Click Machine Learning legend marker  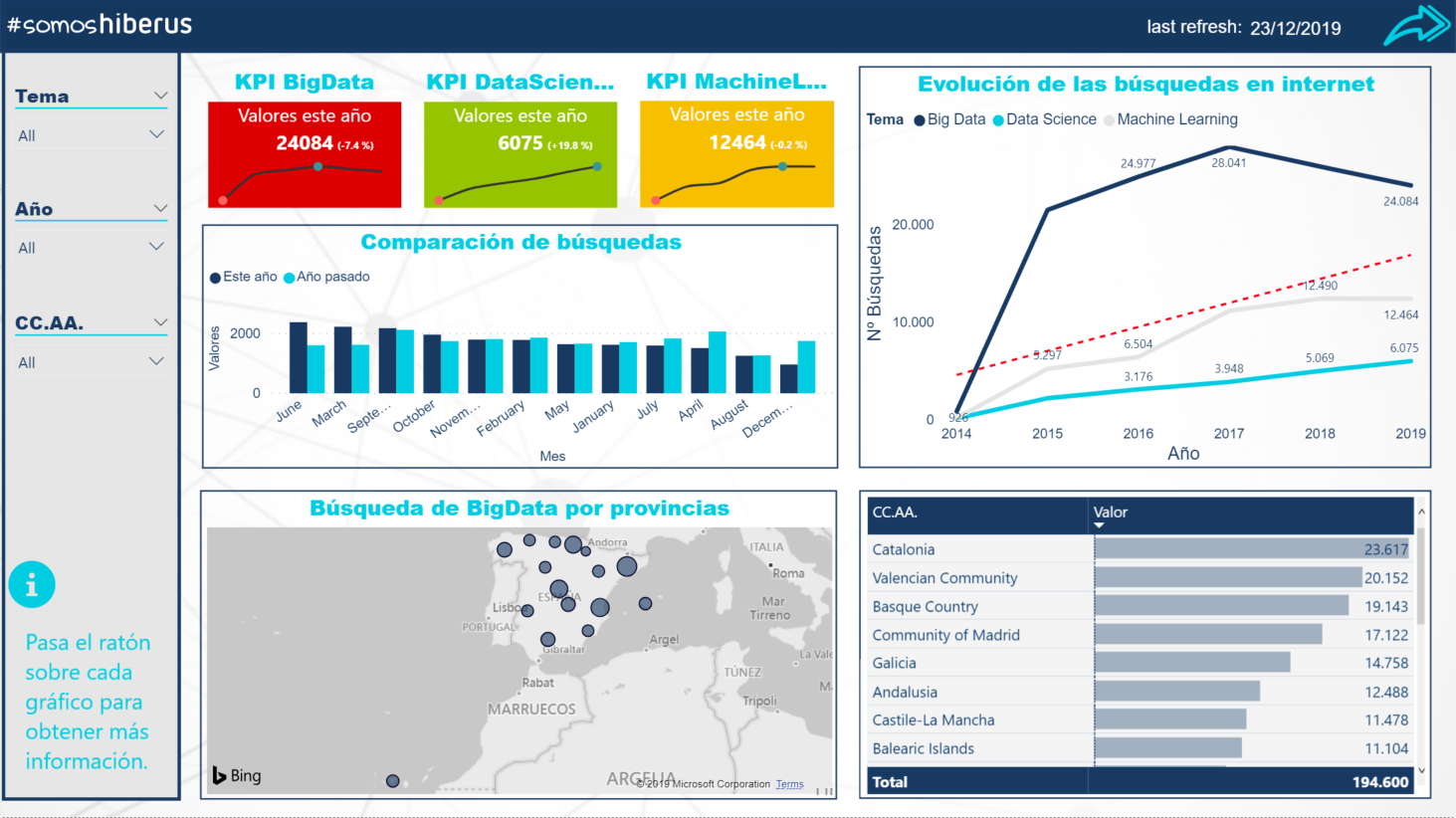(1109, 120)
